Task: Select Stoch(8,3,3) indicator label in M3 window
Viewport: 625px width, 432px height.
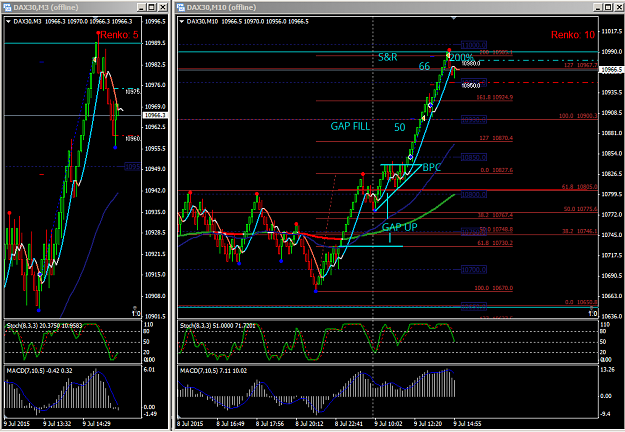Action: tap(44, 326)
